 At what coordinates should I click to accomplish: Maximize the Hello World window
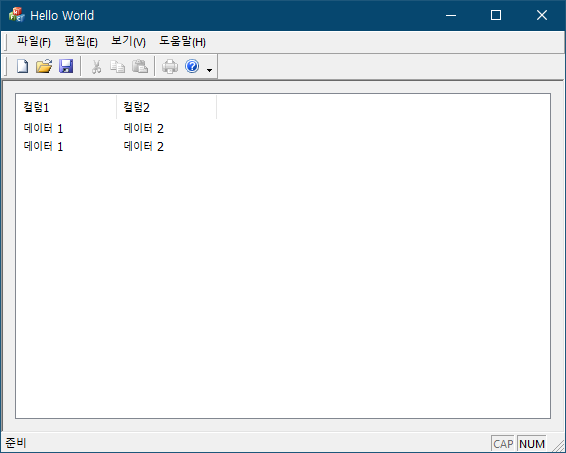tap(496, 15)
